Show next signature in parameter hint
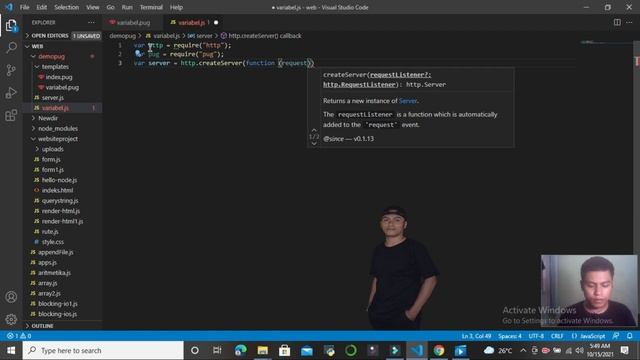Screen dimensions: 640x360 click(x=314, y=143)
